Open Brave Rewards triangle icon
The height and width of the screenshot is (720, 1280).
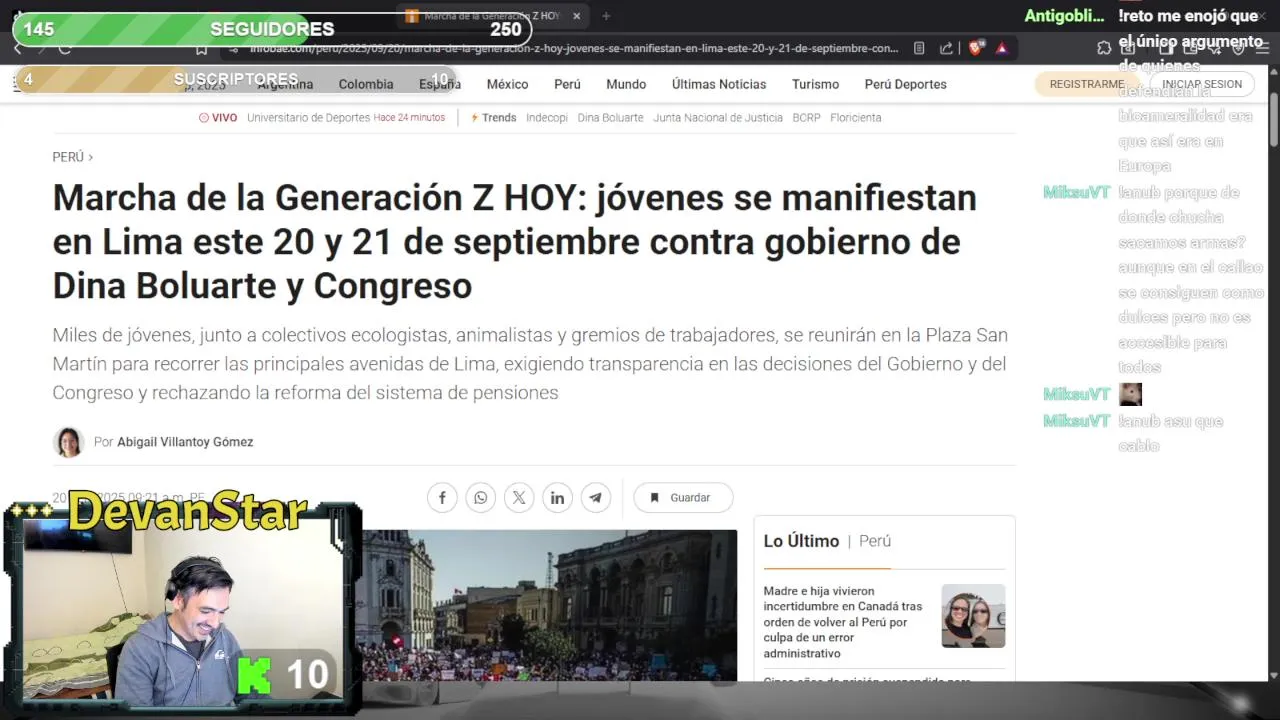[1002, 48]
